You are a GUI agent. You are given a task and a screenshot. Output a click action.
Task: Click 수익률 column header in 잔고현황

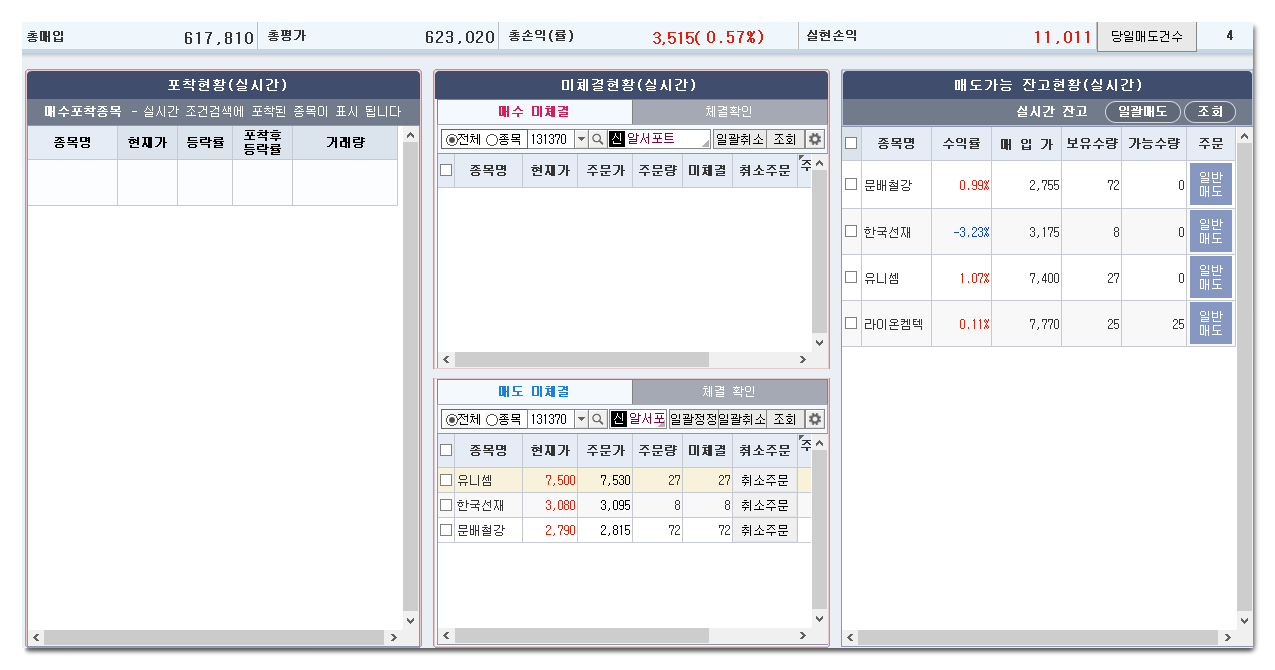coord(961,143)
